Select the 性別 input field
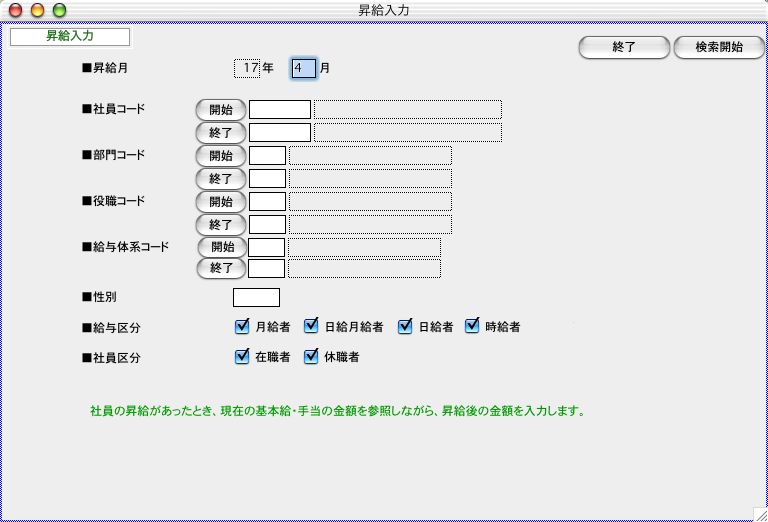The width and height of the screenshot is (768, 522). click(256, 297)
